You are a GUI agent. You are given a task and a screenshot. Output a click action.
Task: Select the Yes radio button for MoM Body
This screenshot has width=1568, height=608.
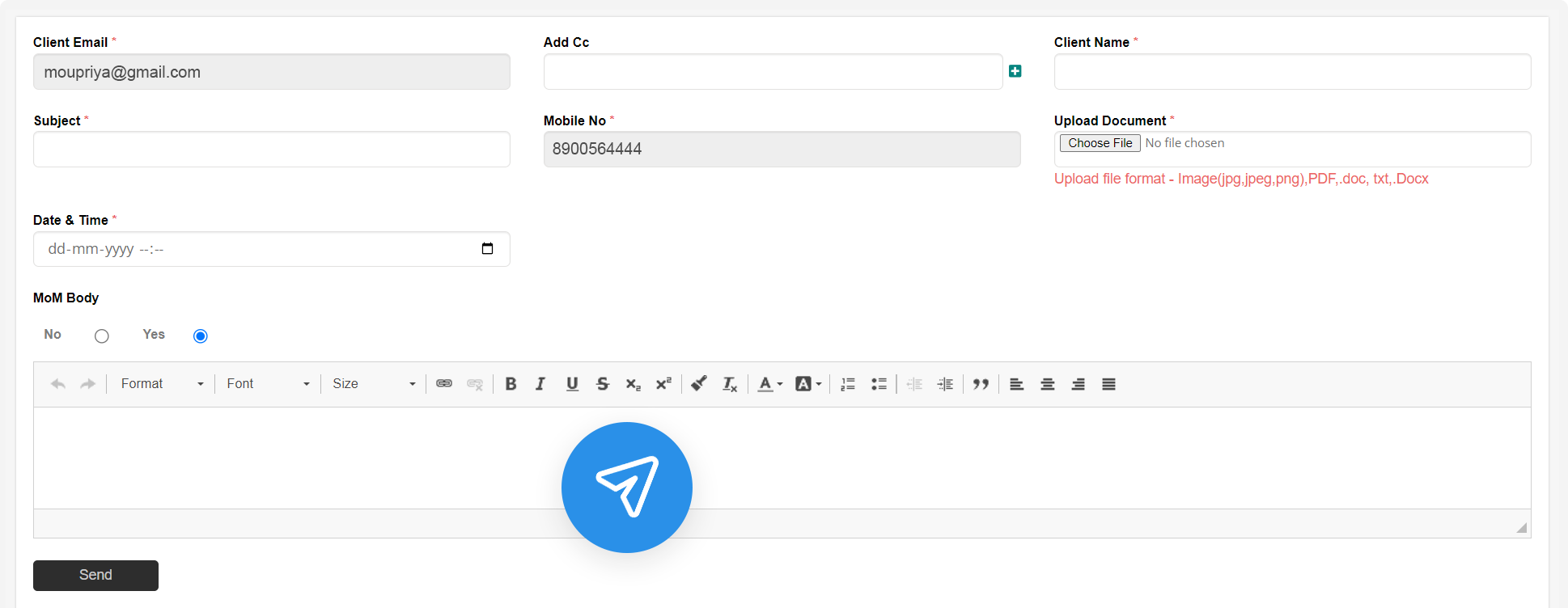[201, 336]
